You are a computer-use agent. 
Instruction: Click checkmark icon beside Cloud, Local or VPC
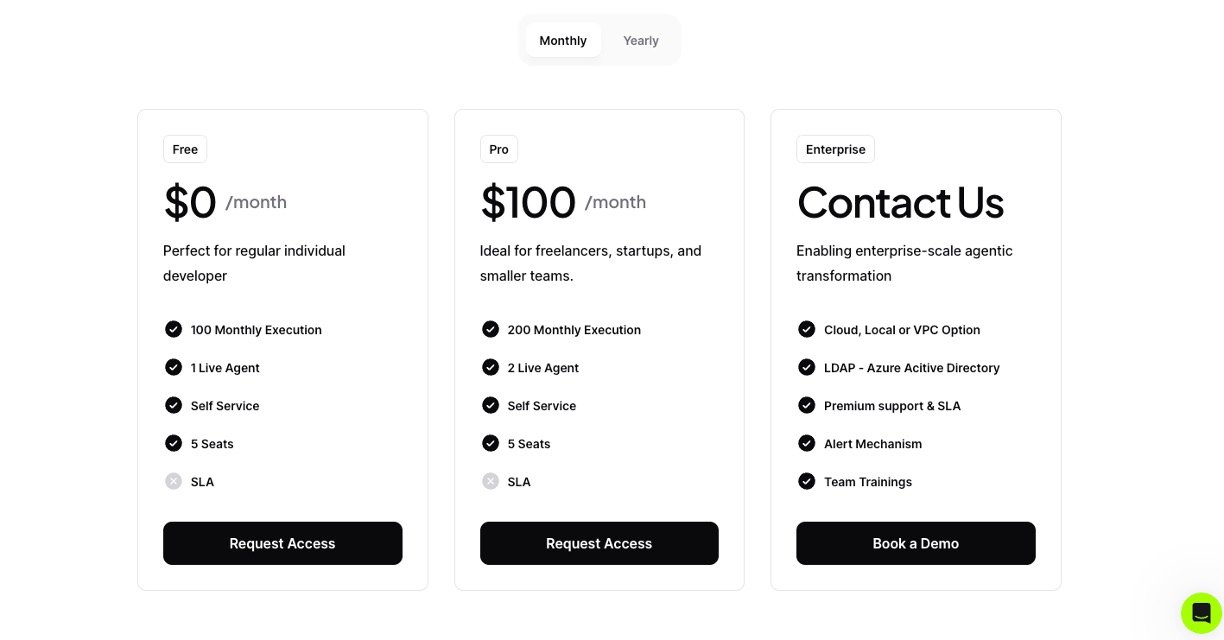coord(807,329)
